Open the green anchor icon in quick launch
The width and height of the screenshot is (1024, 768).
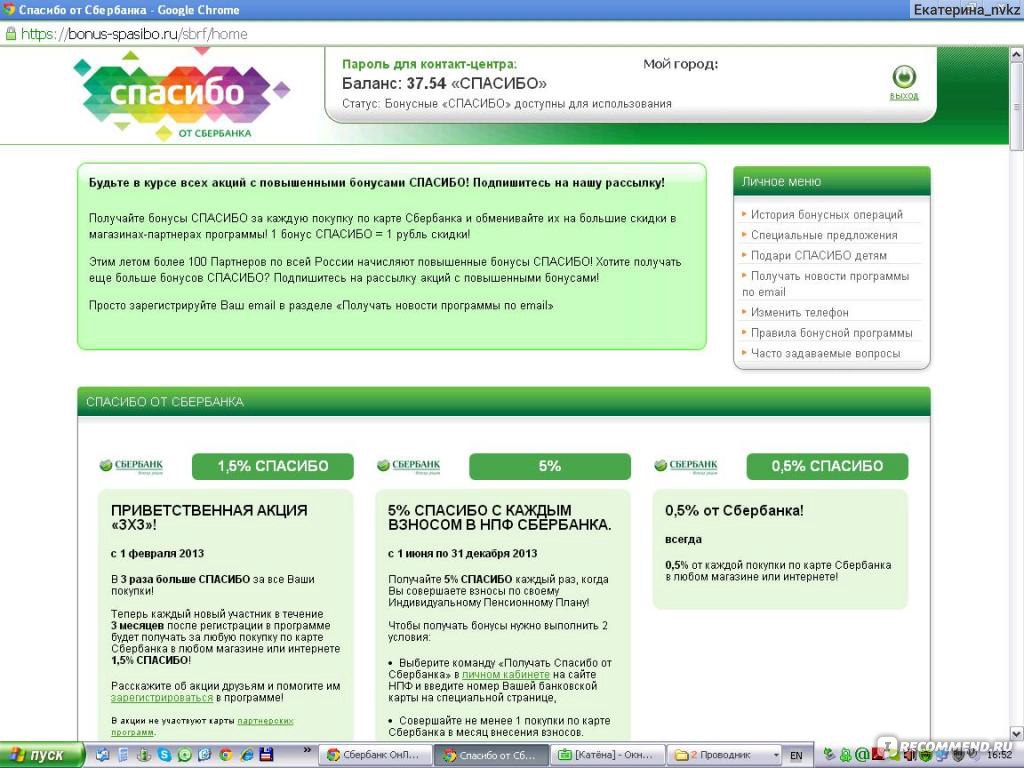click(144, 755)
